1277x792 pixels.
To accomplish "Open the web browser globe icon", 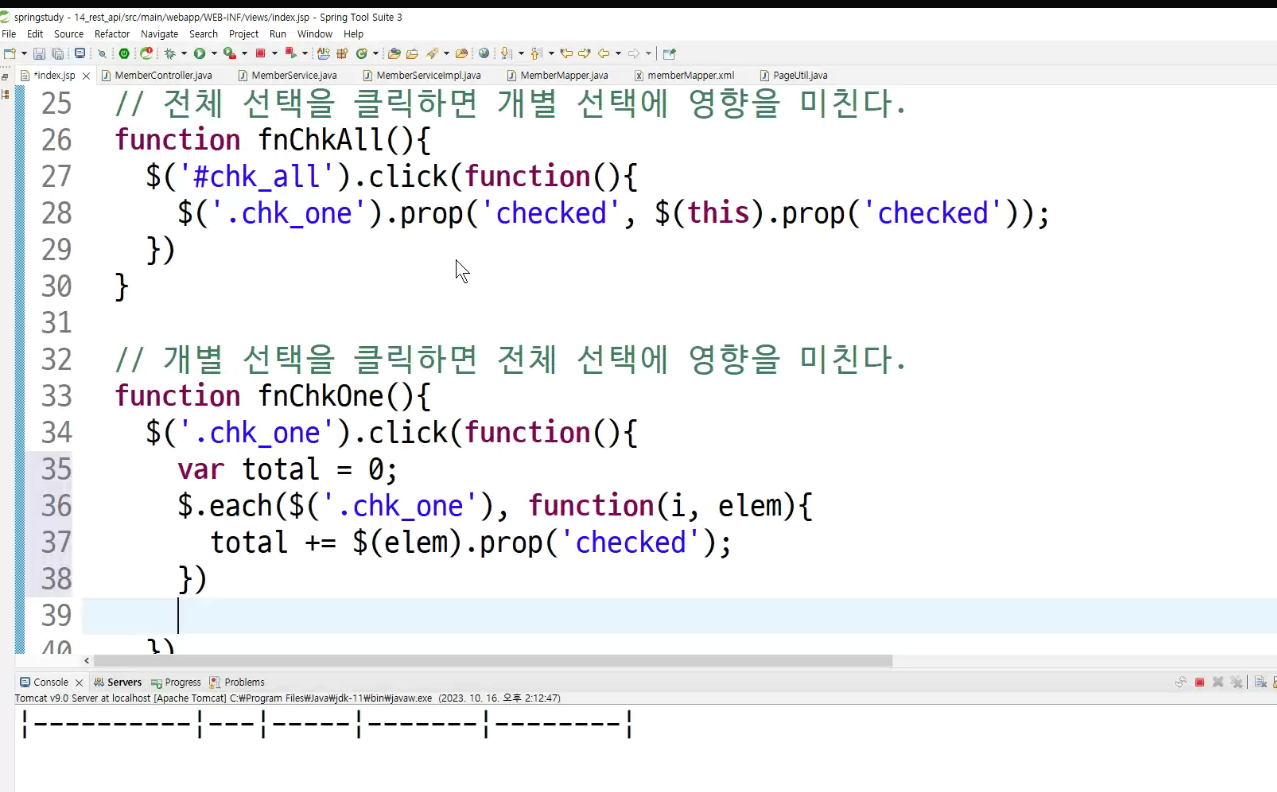I will coord(484,53).
